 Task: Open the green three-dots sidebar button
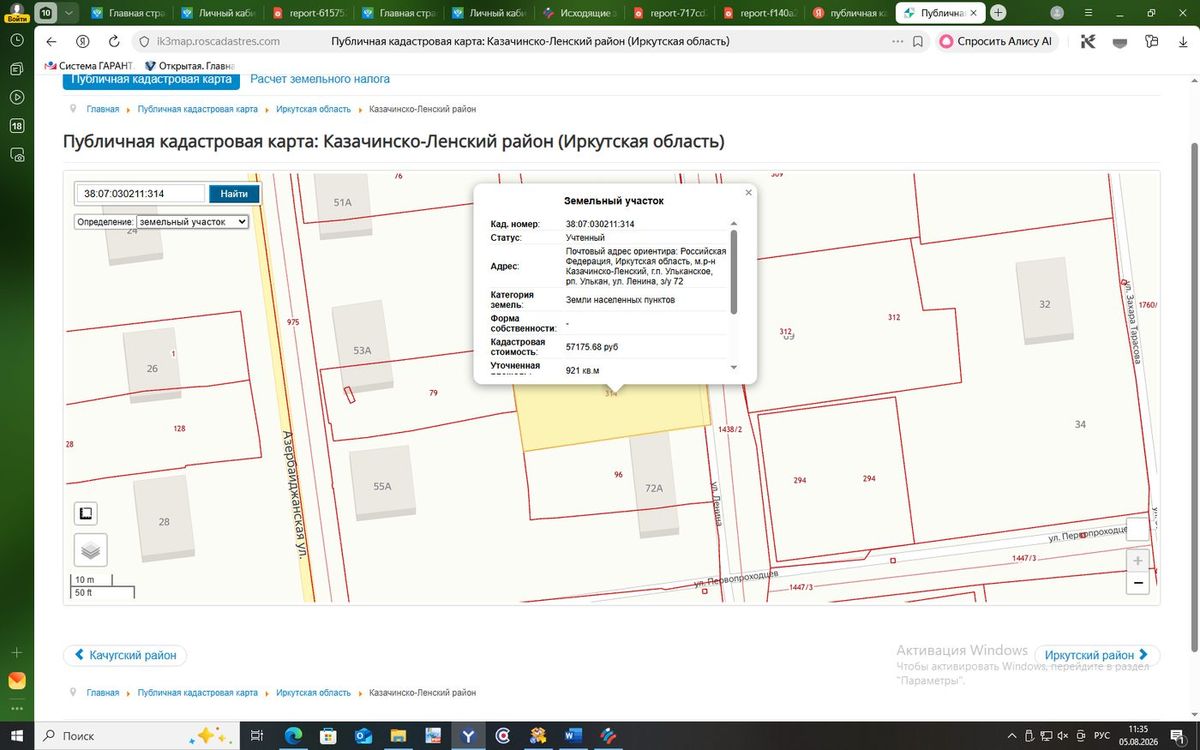point(17,709)
